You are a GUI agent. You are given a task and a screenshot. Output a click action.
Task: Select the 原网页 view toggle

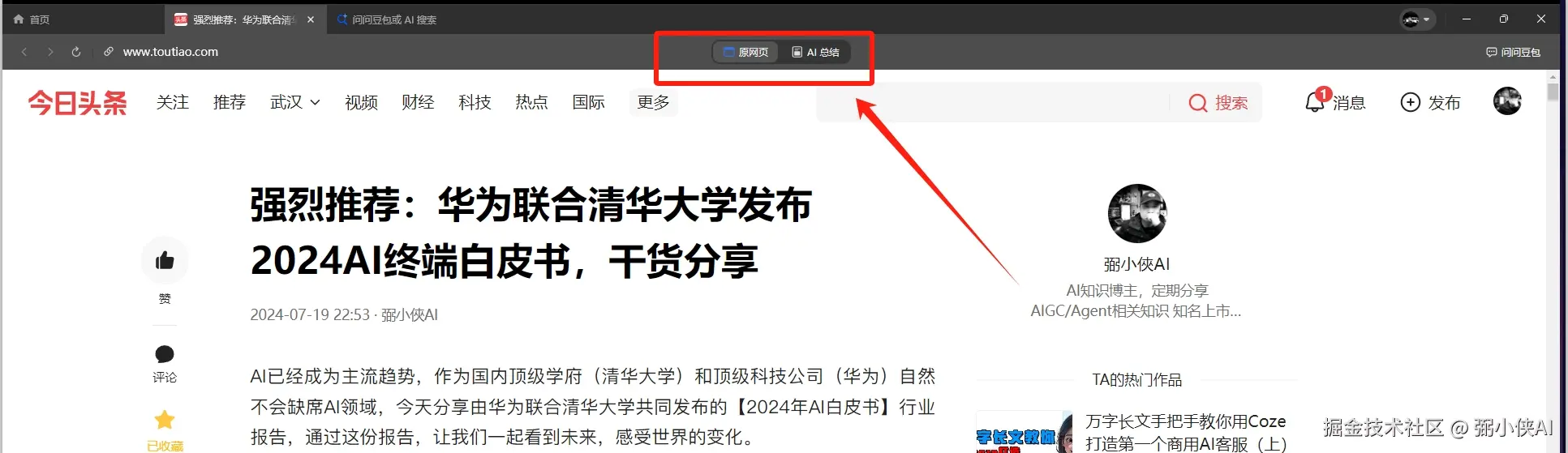[x=746, y=52]
